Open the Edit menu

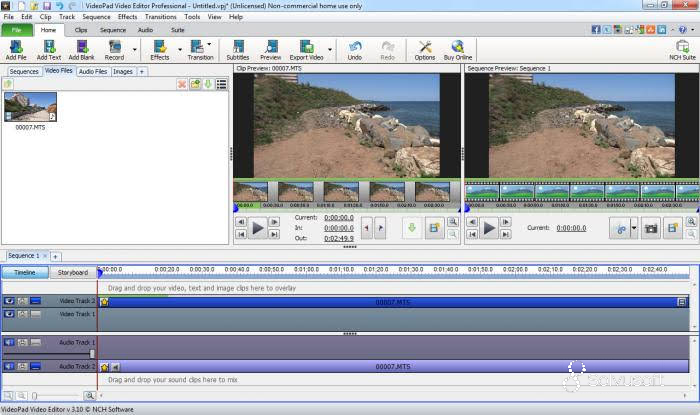click(x=27, y=17)
